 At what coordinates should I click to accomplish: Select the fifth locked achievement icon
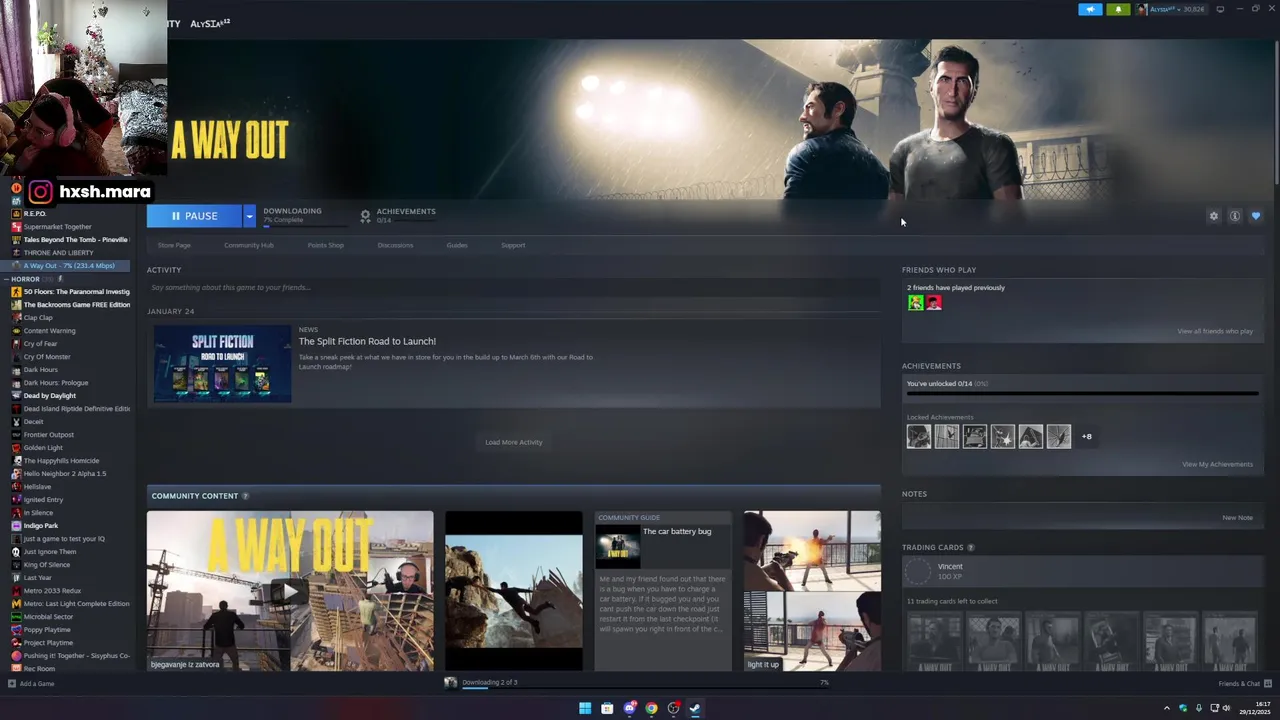pos(1031,436)
